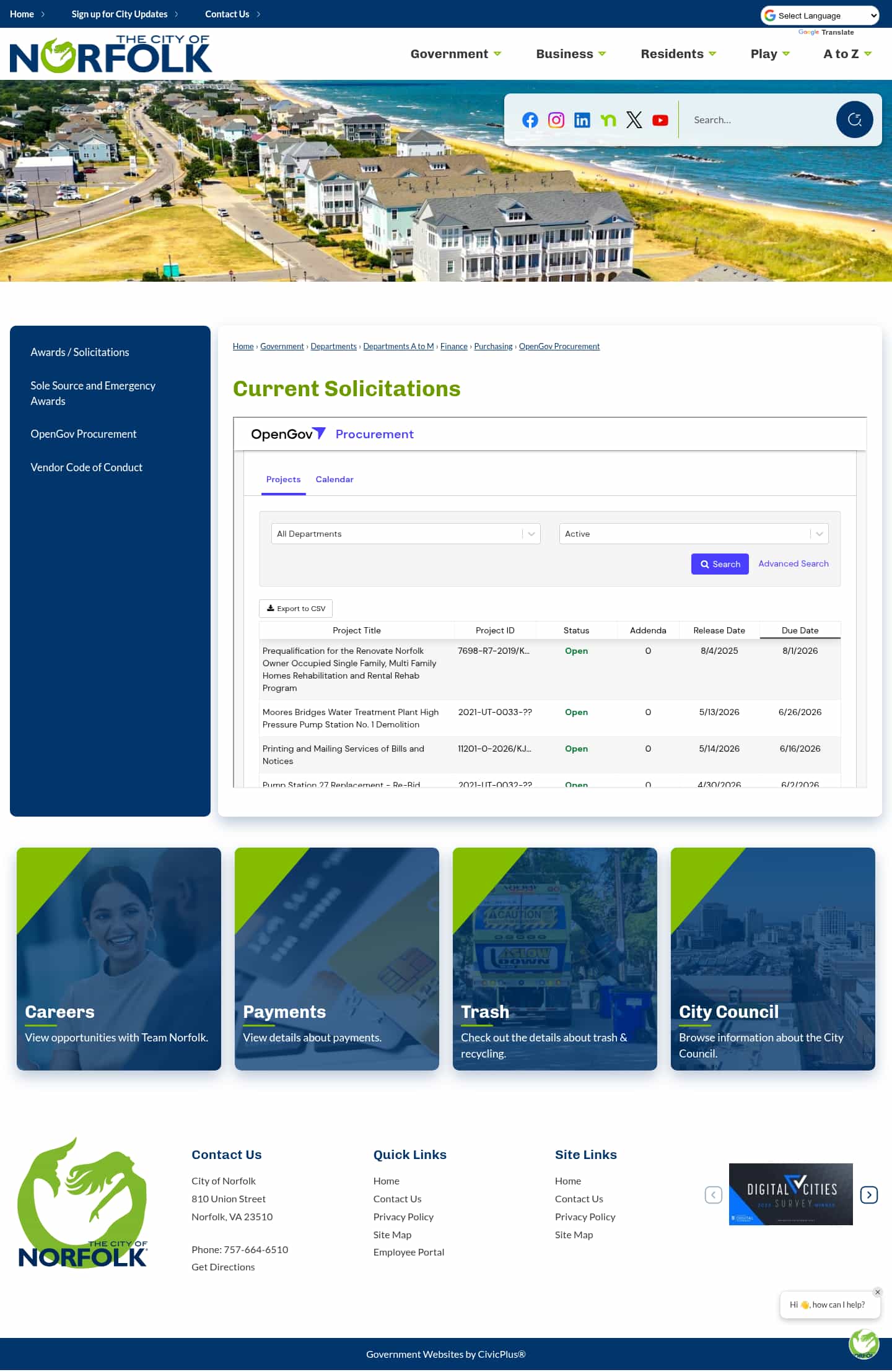
Task: Click Site Map under Quick Links
Action: pos(392,1235)
